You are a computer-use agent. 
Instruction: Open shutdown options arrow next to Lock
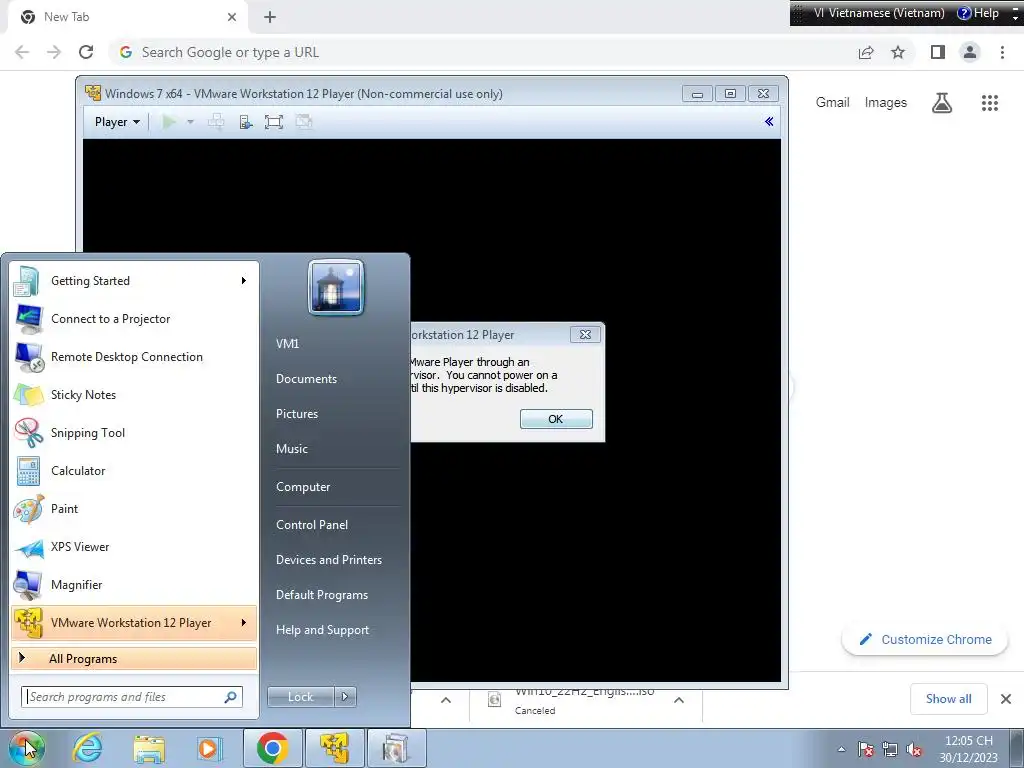coord(345,697)
